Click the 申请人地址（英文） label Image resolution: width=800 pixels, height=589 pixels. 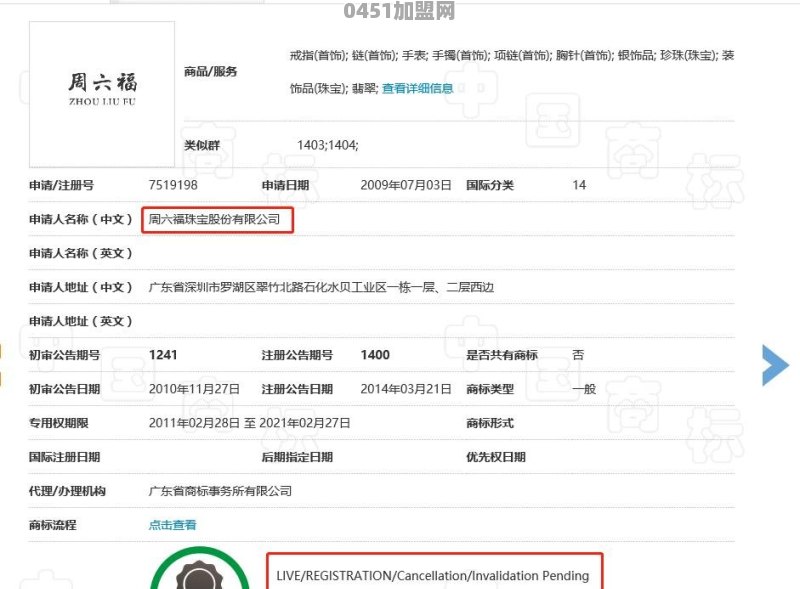(81, 321)
